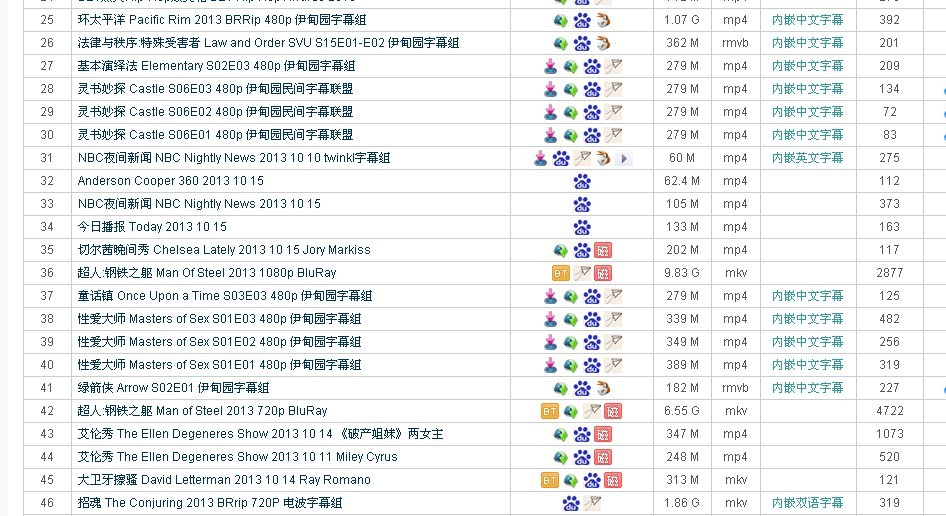Click red magnet icon for Man Of Steel 1080p

click(x=603, y=273)
